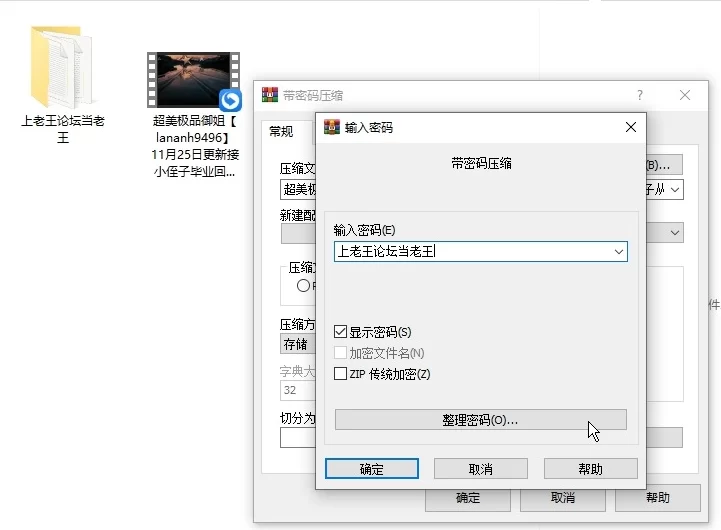
Task: Open the 上老王论坛当老王 folder icon
Action: (62, 66)
